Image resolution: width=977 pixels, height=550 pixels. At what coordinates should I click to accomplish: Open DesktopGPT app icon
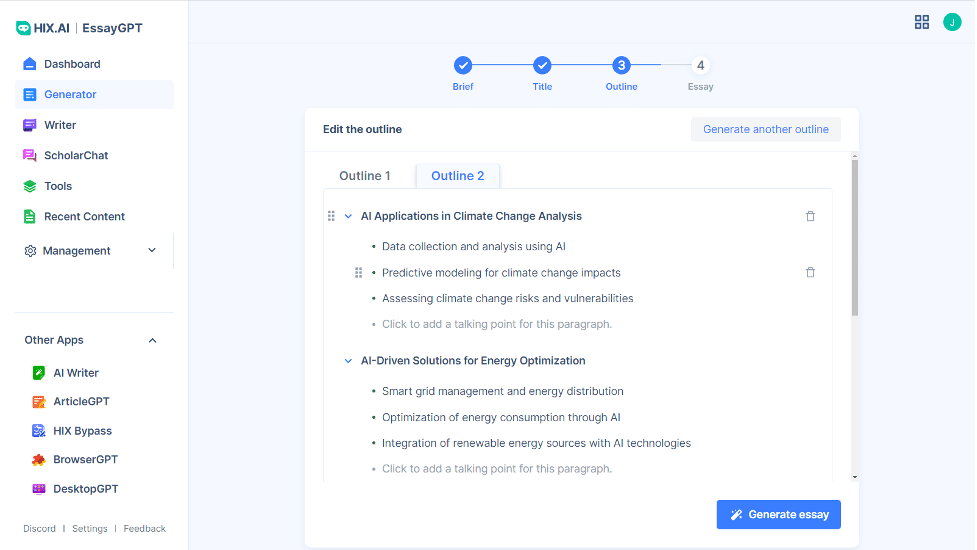point(39,489)
